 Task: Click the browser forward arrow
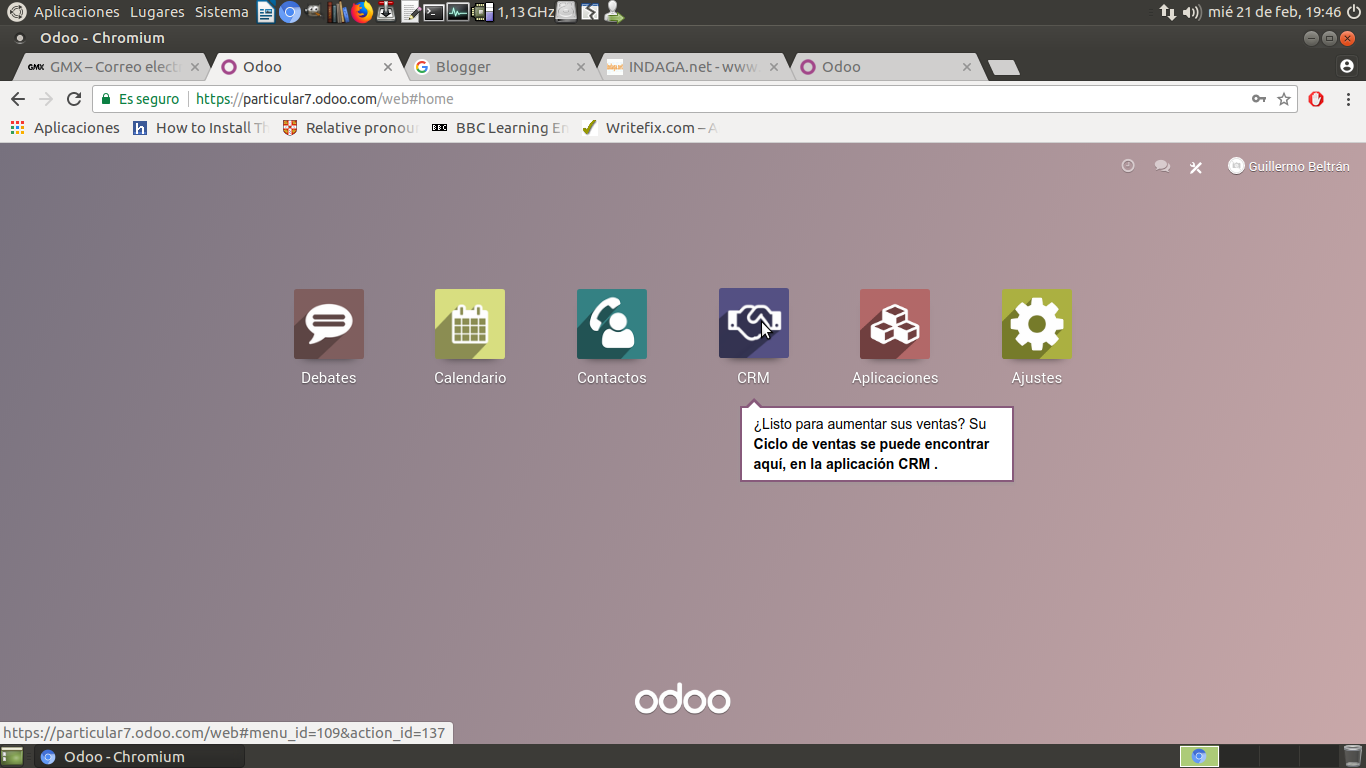click(46, 99)
